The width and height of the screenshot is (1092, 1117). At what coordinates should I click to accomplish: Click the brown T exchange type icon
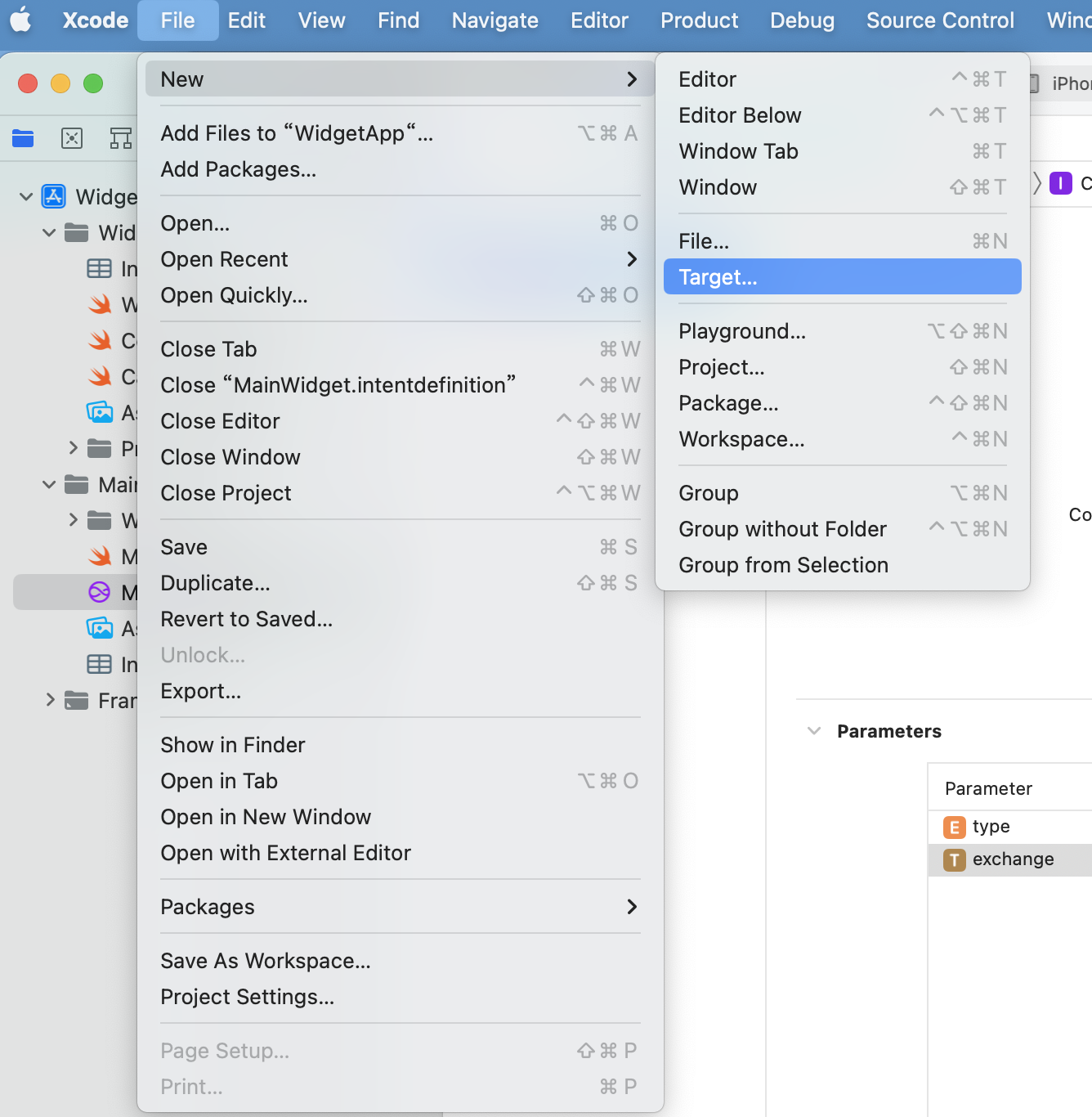pyautogui.click(x=954, y=859)
